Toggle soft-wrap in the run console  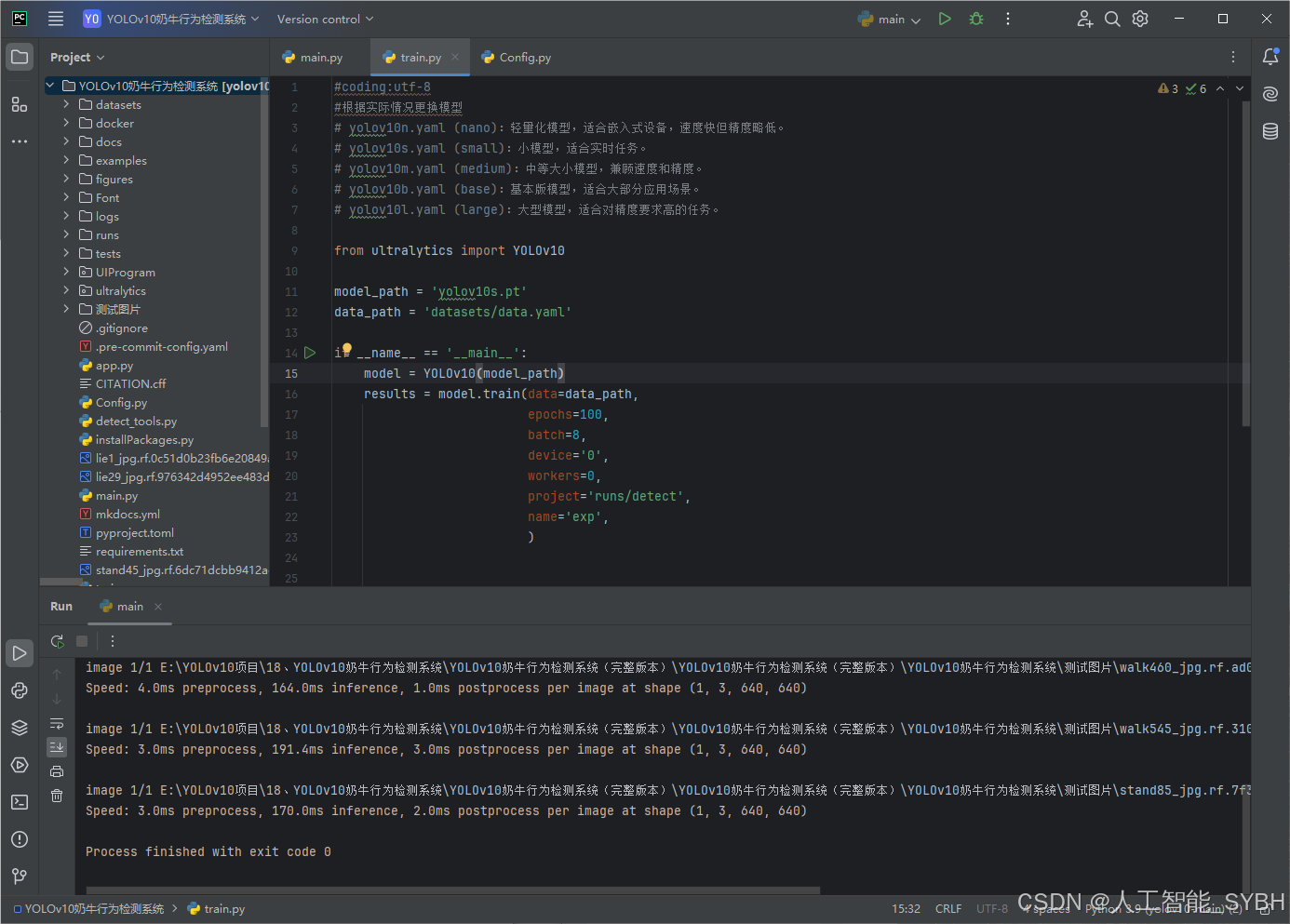tap(57, 723)
